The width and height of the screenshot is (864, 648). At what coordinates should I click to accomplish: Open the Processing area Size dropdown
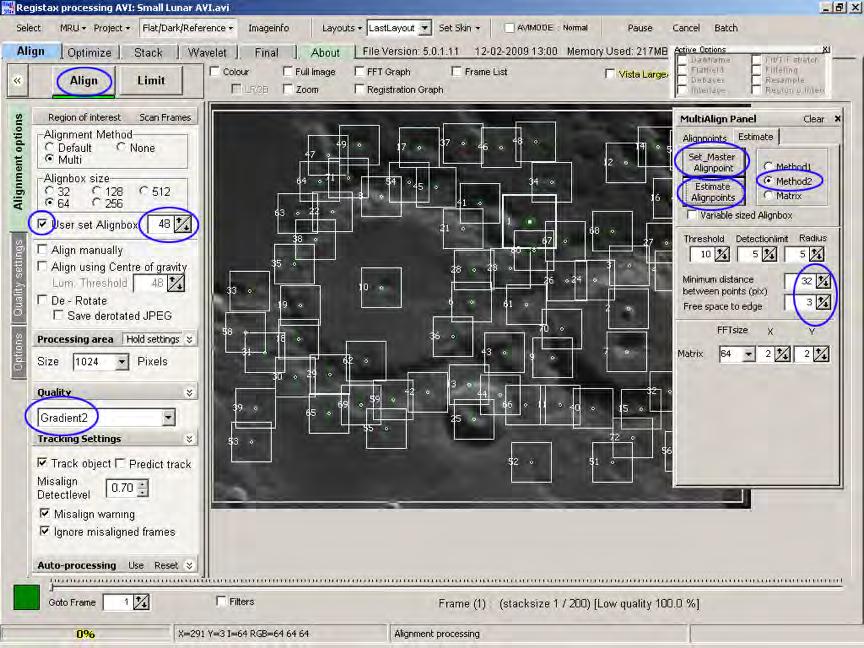coord(122,361)
